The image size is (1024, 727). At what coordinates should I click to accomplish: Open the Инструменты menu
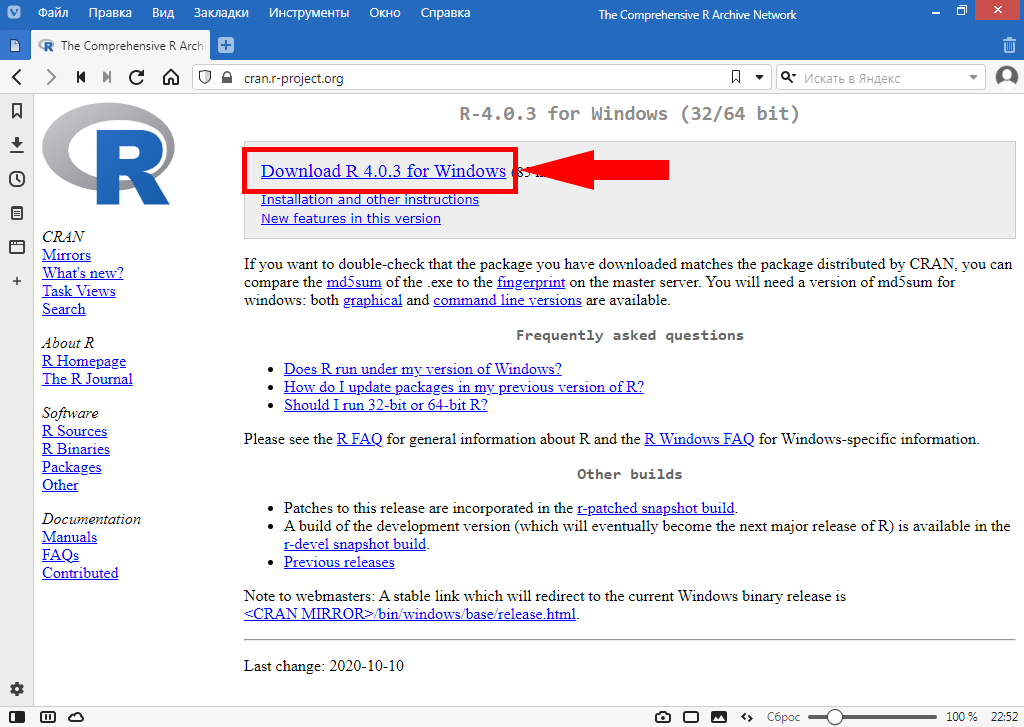click(309, 14)
